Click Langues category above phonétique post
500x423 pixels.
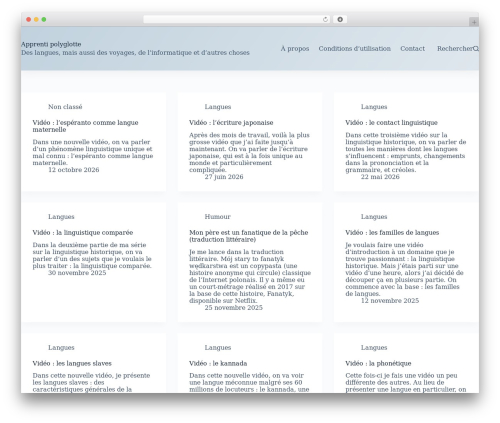(x=374, y=348)
